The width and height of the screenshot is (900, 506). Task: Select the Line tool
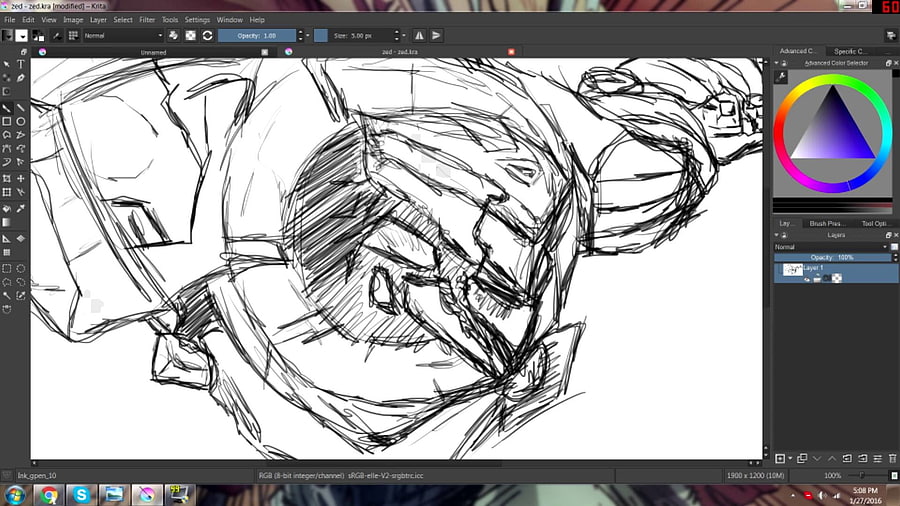(x=21, y=108)
